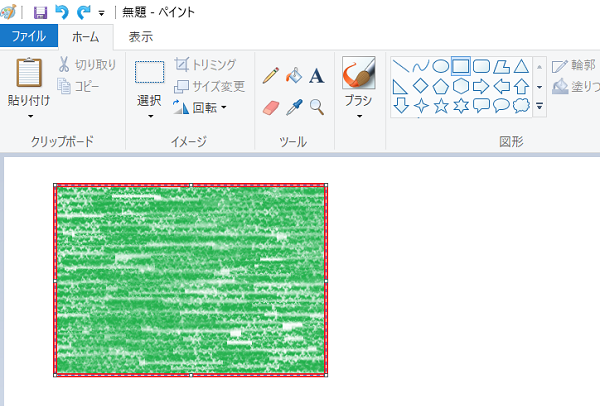This screenshot has width=600, height=406.
Task: Select the Up arrow shape
Action: coord(521,86)
